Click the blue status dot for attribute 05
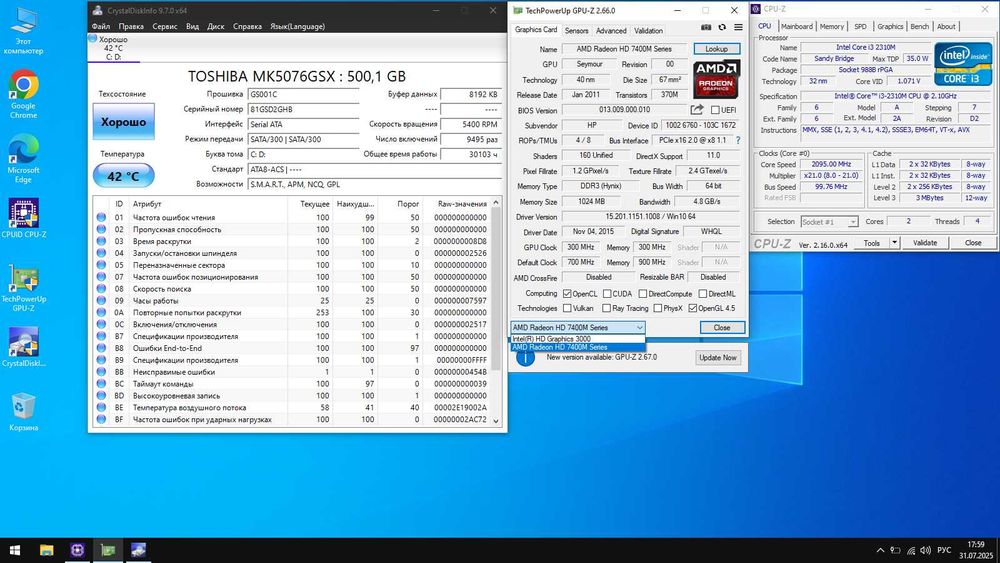Viewport: 1000px width, 563px height. (x=101, y=265)
